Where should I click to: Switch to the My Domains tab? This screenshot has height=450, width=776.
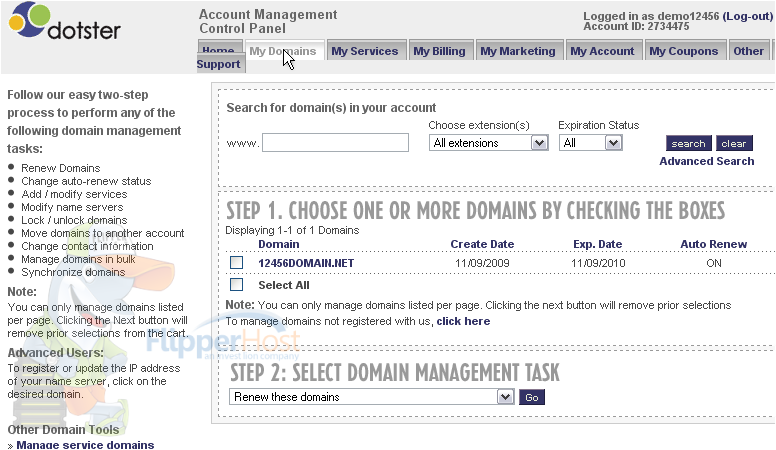[x=283, y=50]
